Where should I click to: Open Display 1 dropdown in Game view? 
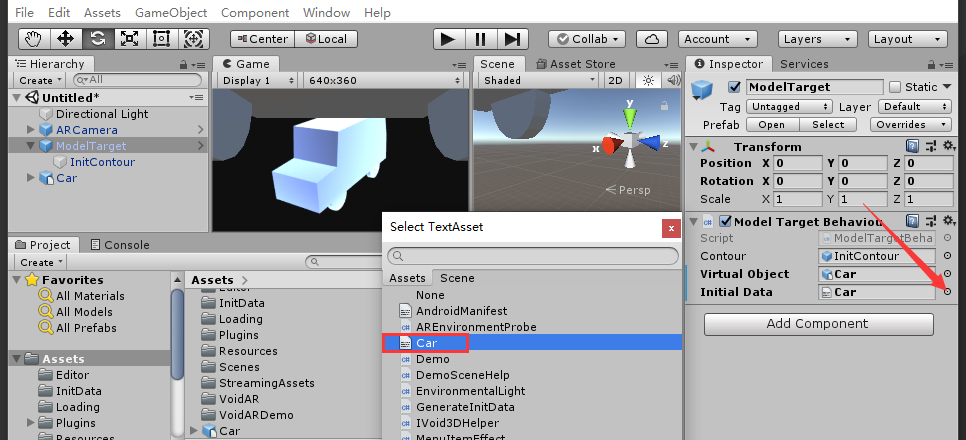pos(258,80)
